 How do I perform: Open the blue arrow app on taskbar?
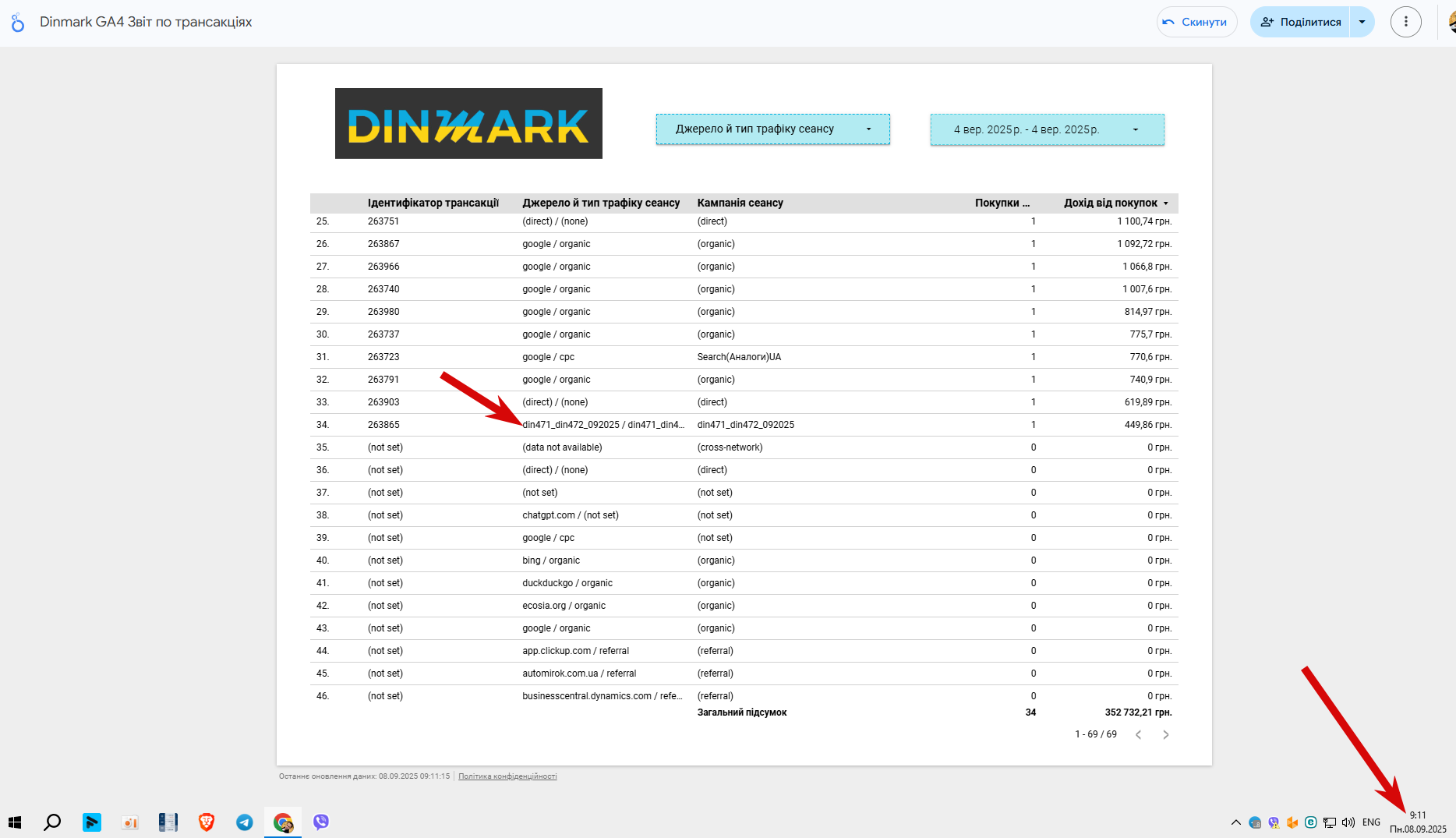(92, 822)
